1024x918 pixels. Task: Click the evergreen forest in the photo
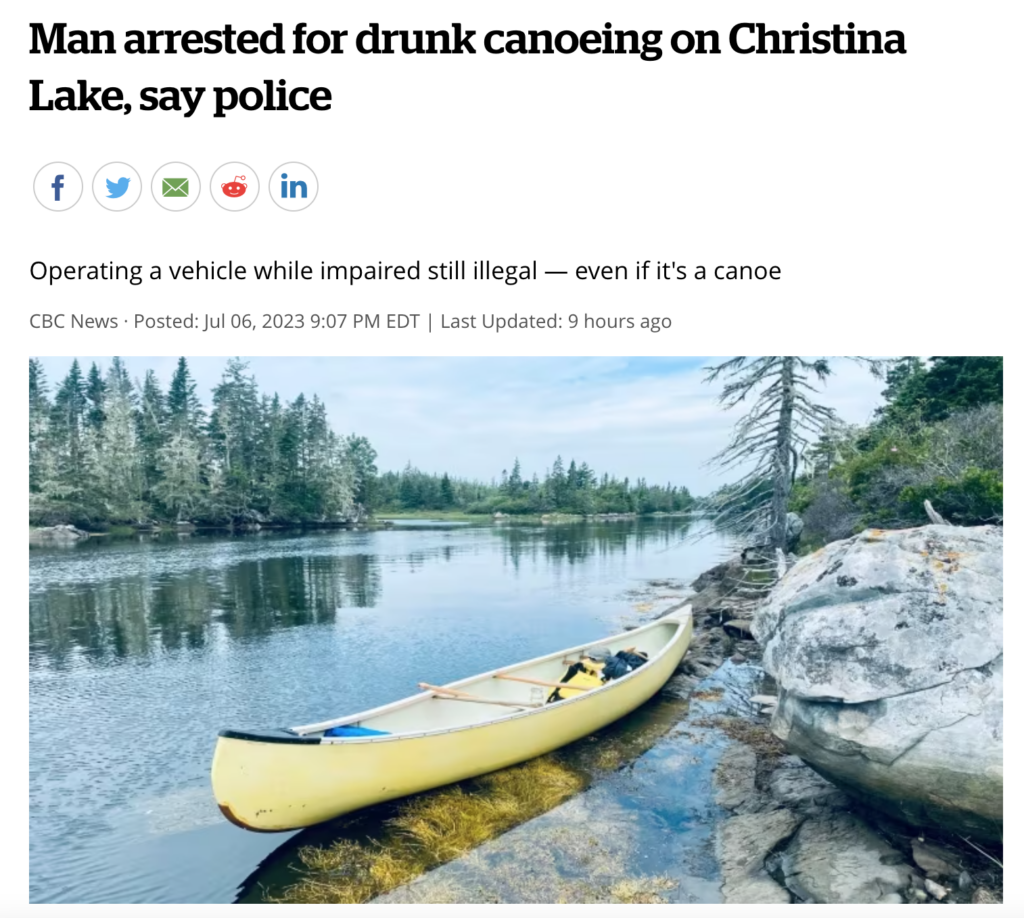tap(196, 451)
